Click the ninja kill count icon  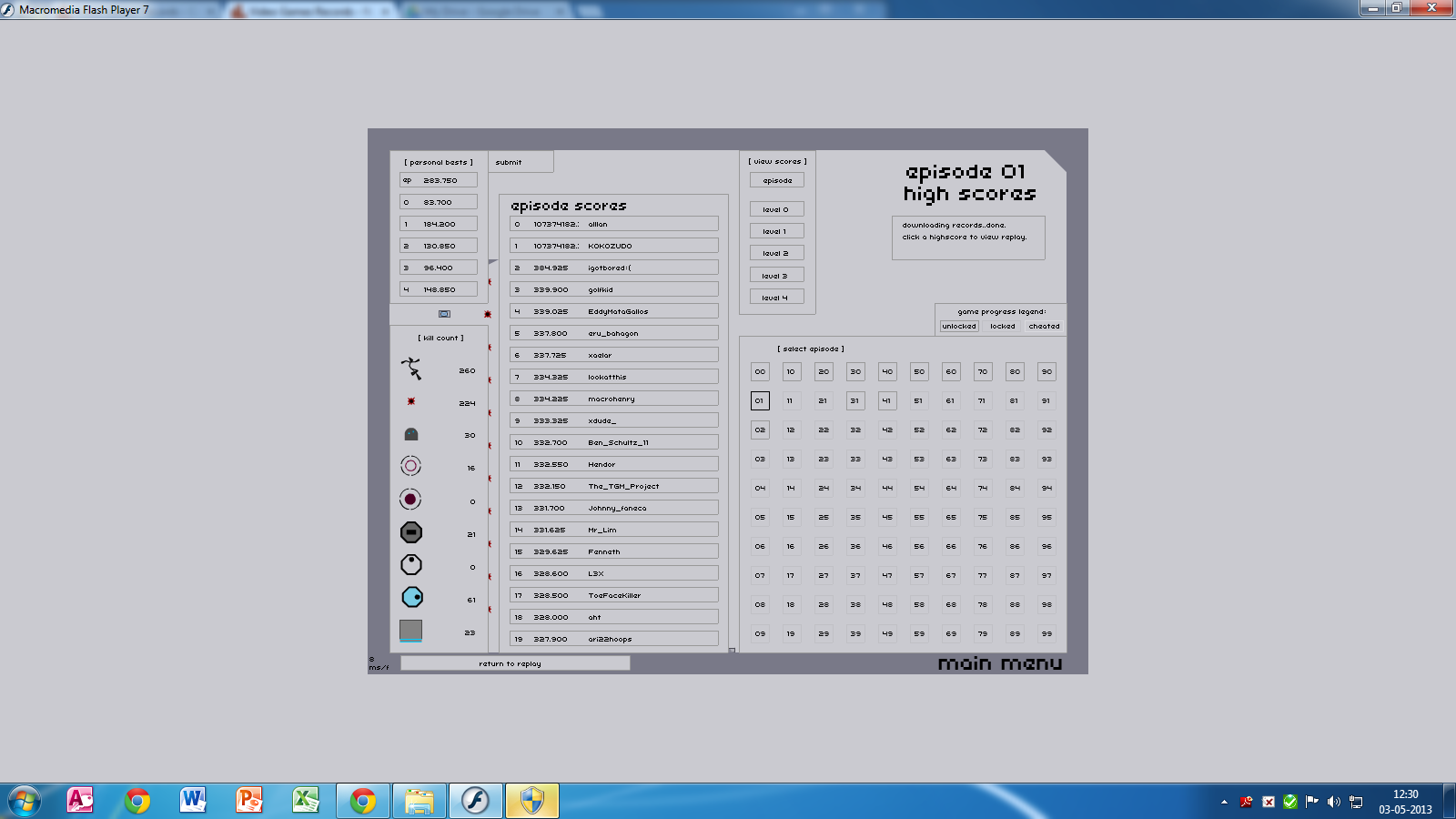click(x=411, y=369)
